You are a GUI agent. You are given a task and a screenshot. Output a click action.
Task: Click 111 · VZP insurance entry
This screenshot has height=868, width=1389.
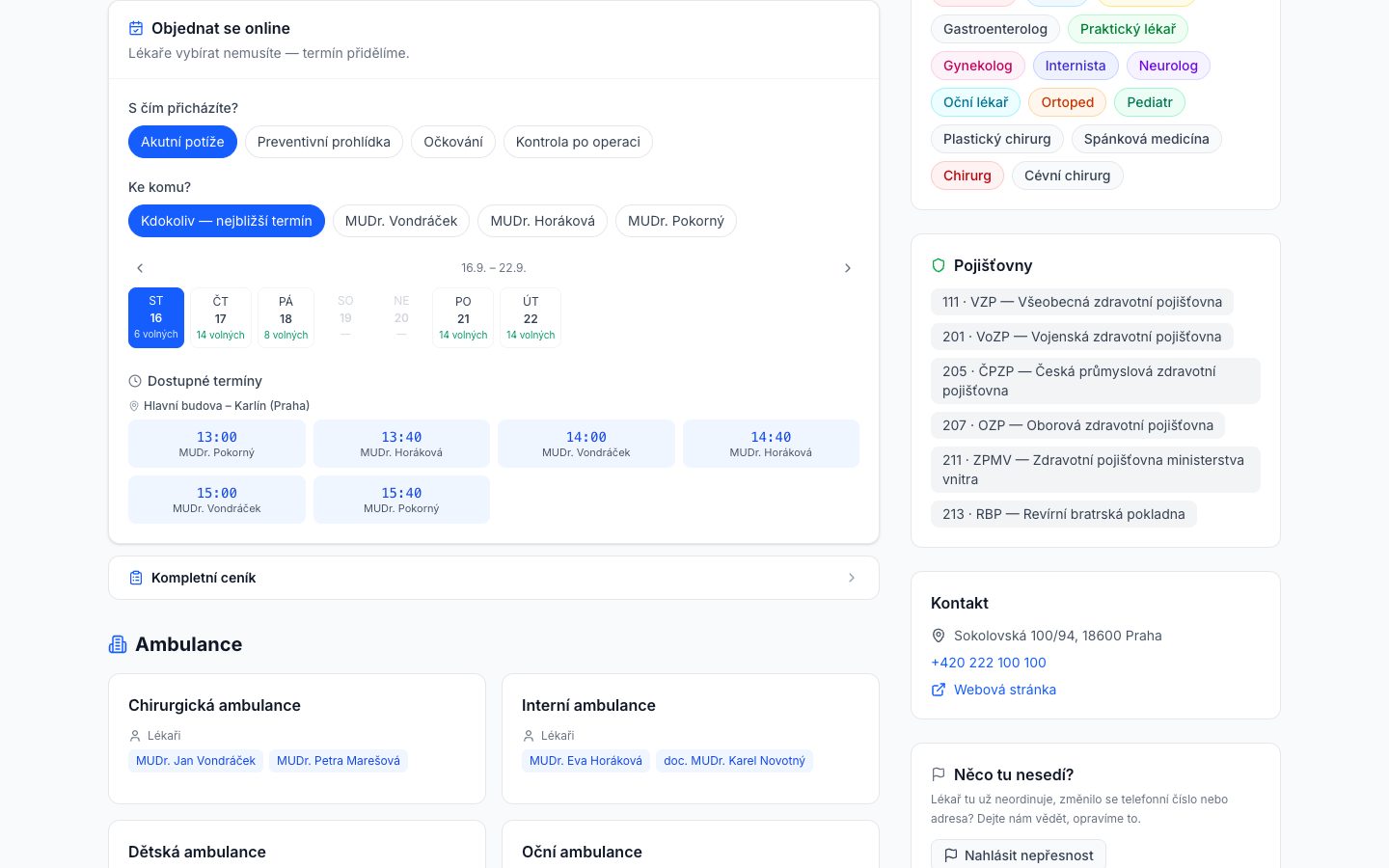tap(1082, 302)
